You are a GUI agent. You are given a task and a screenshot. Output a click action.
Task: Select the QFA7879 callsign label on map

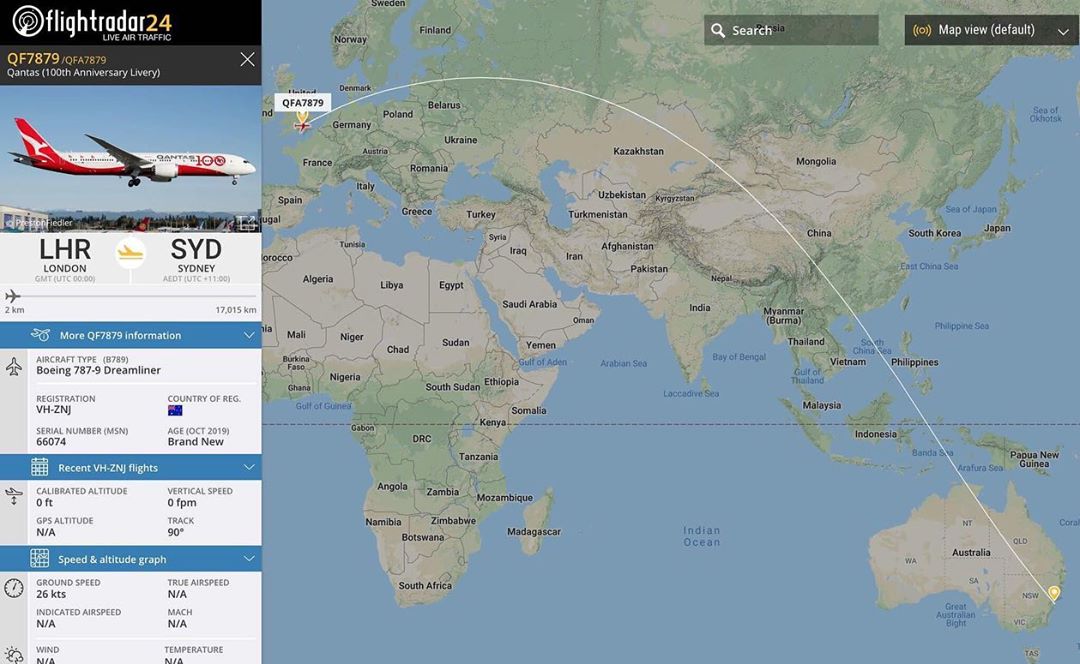[x=302, y=102]
